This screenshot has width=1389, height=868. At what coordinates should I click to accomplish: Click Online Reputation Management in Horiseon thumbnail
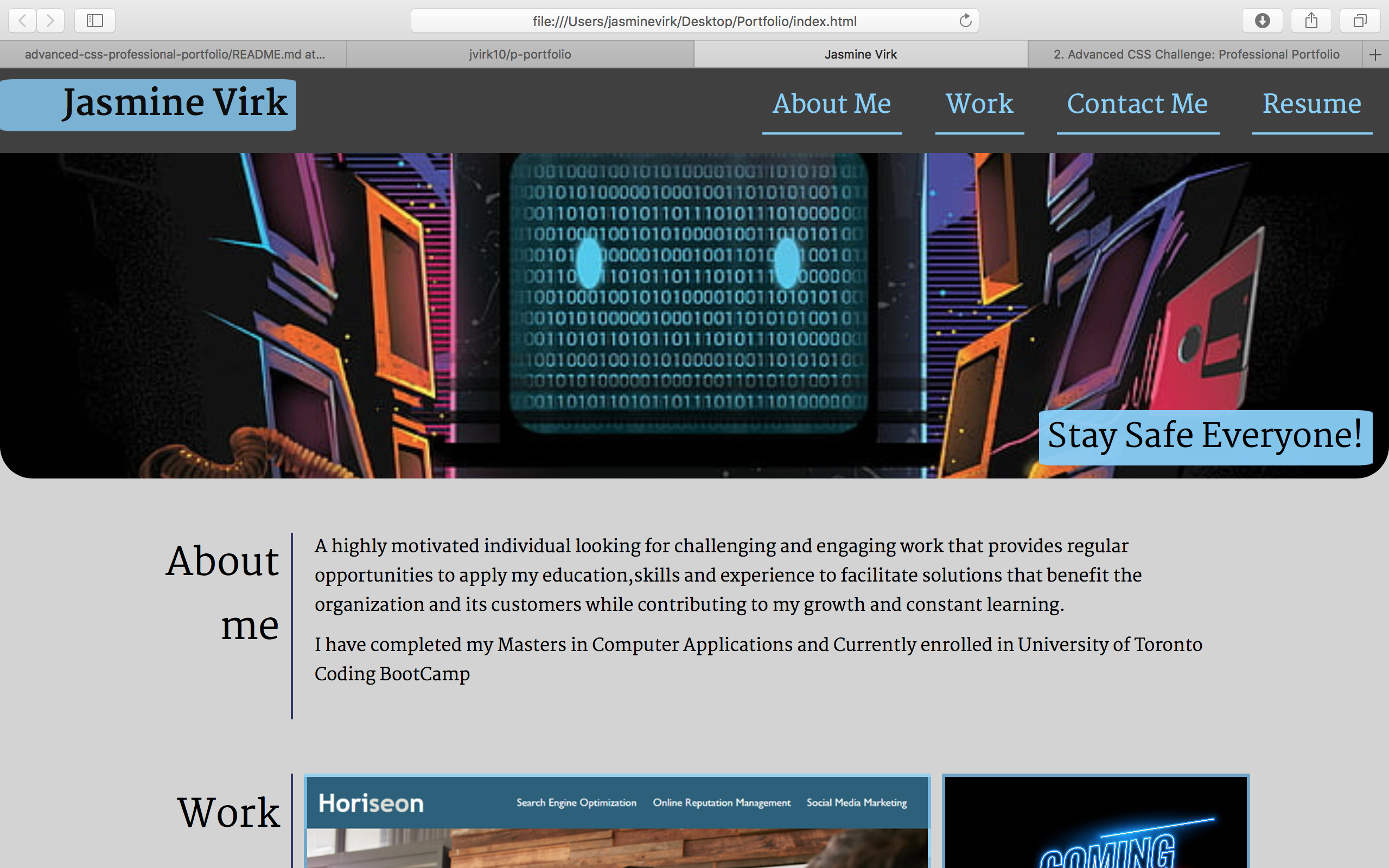[722, 802]
